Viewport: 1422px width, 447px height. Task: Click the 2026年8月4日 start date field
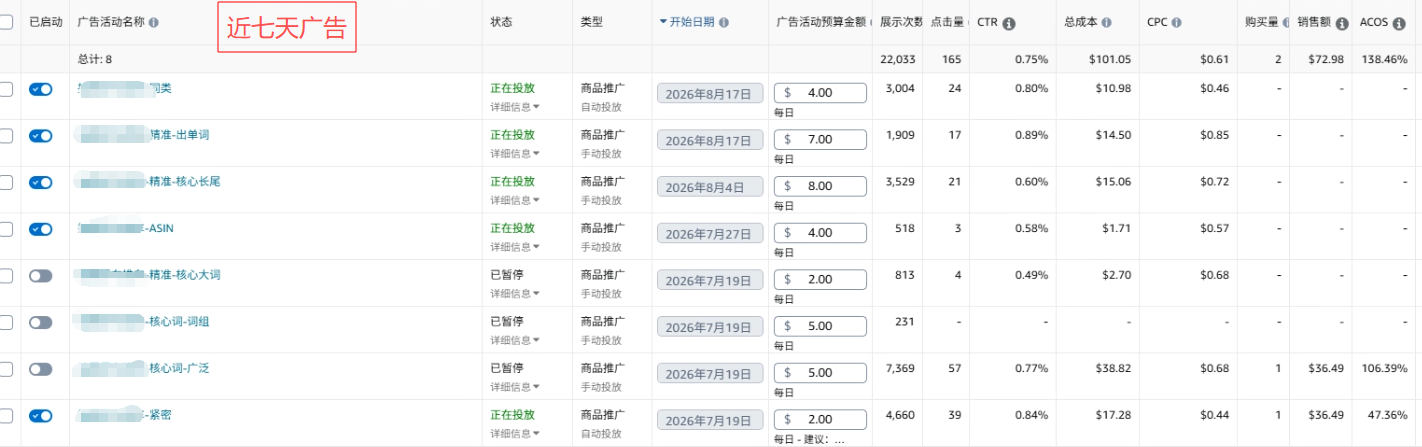710,187
